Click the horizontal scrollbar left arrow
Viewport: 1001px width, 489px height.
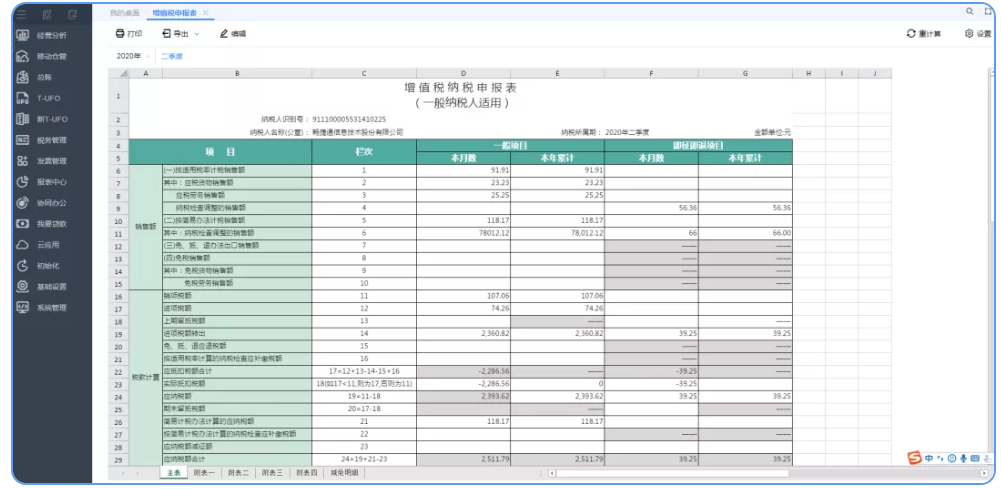tap(552, 474)
